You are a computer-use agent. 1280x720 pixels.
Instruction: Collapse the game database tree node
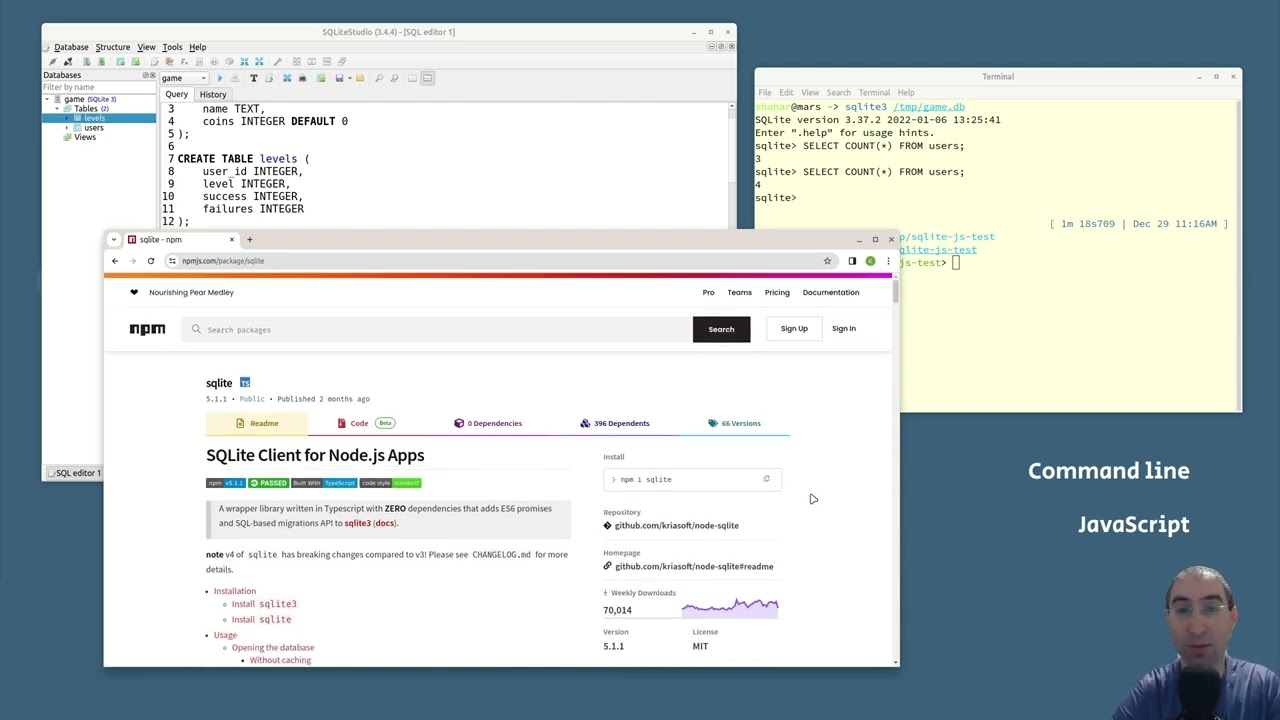[47, 99]
